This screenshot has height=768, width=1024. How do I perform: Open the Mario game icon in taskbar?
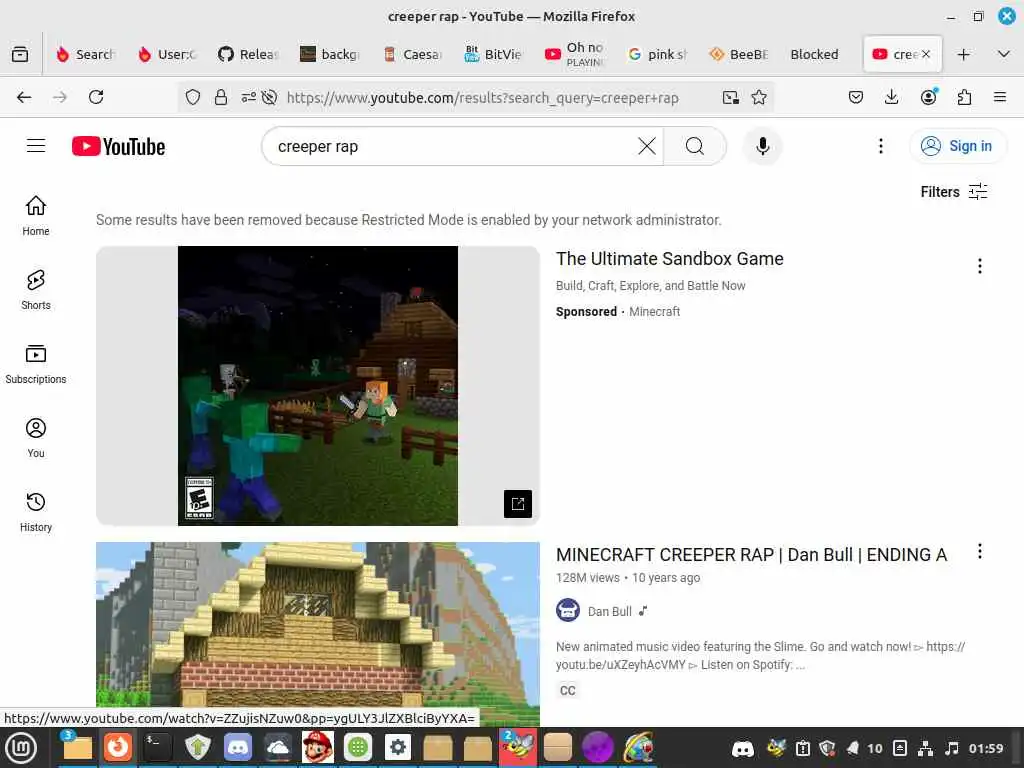click(x=317, y=747)
